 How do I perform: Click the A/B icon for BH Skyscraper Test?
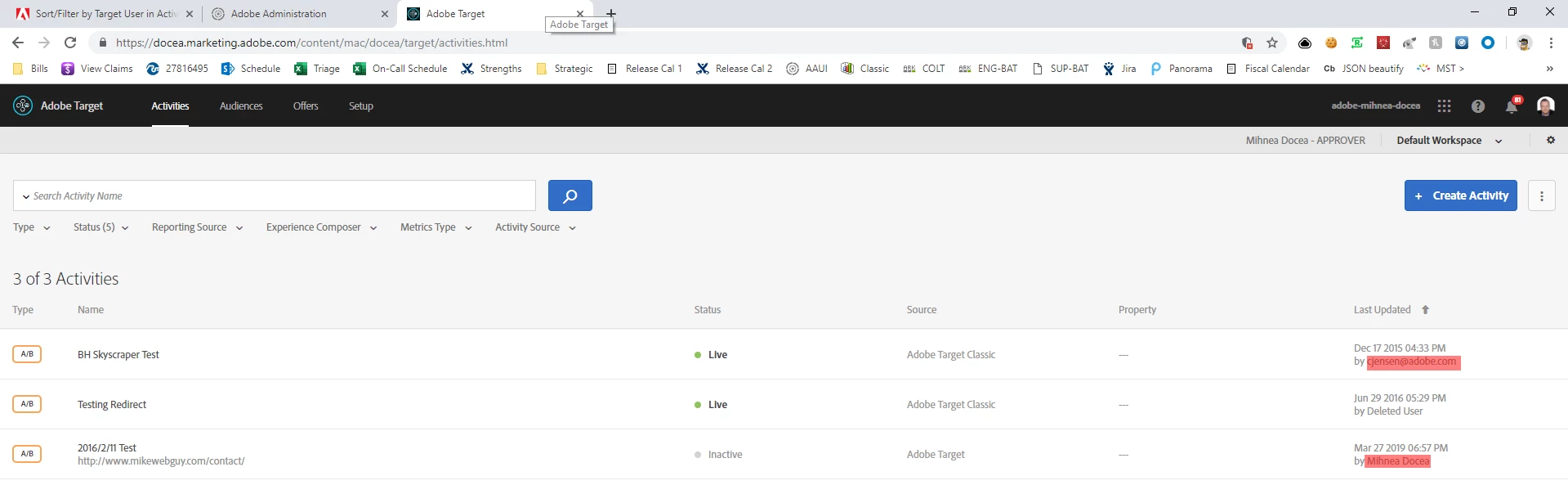pyautogui.click(x=27, y=354)
